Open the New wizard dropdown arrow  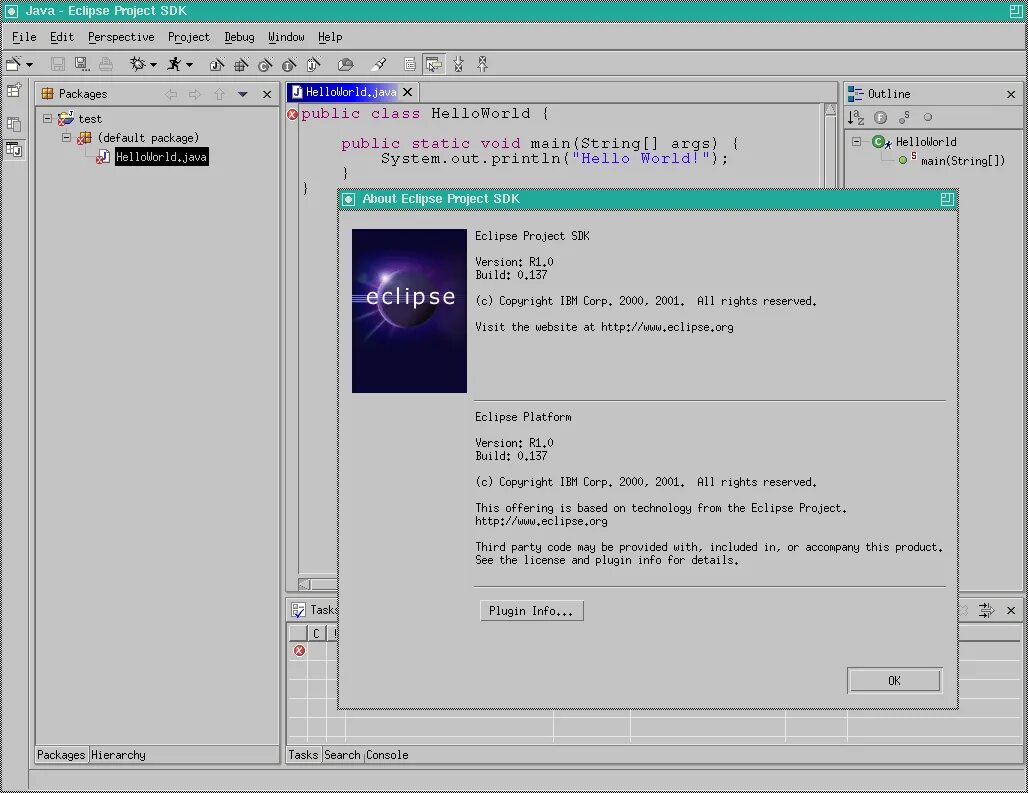30,65
